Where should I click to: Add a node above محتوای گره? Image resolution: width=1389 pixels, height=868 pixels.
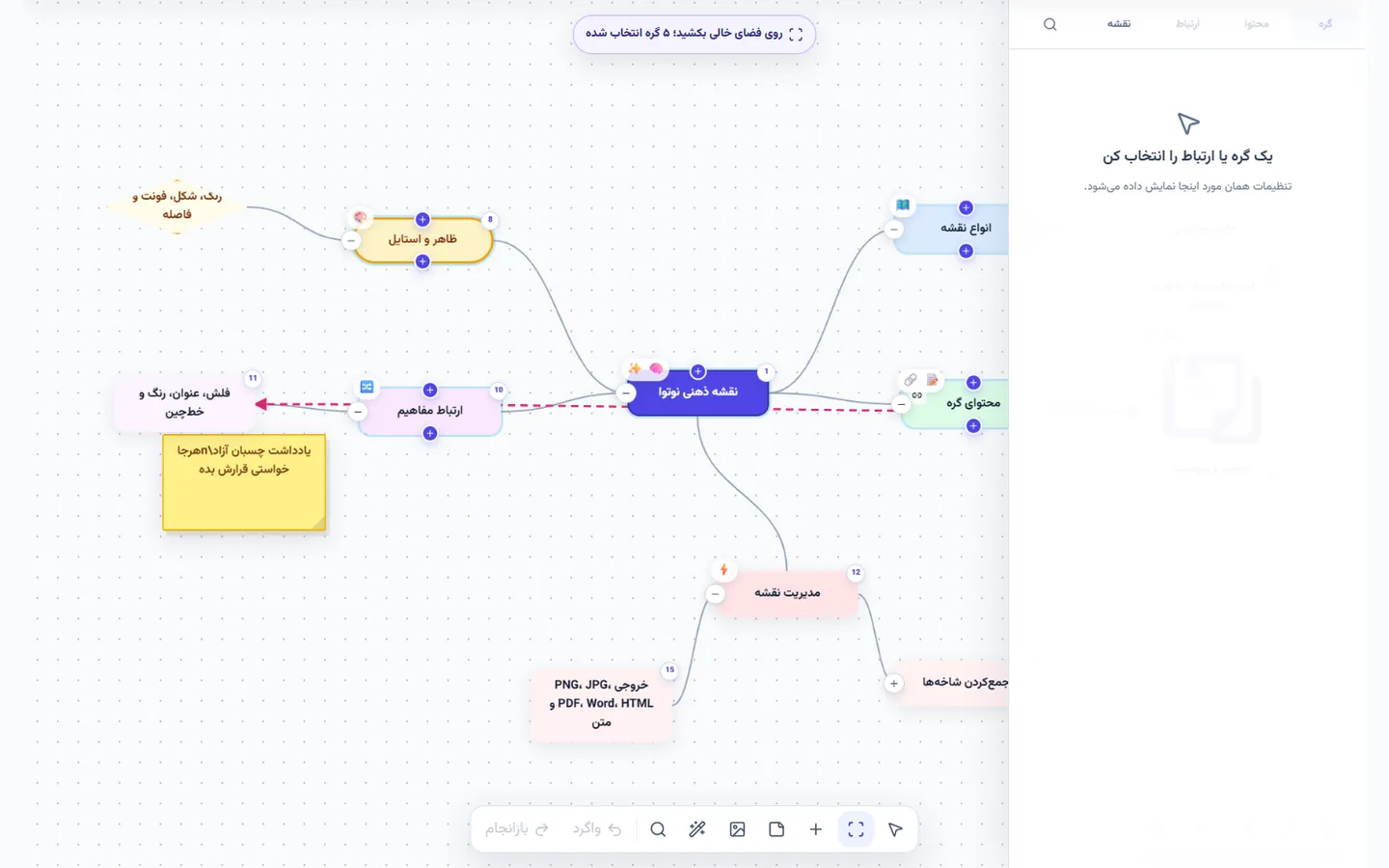(973, 383)
